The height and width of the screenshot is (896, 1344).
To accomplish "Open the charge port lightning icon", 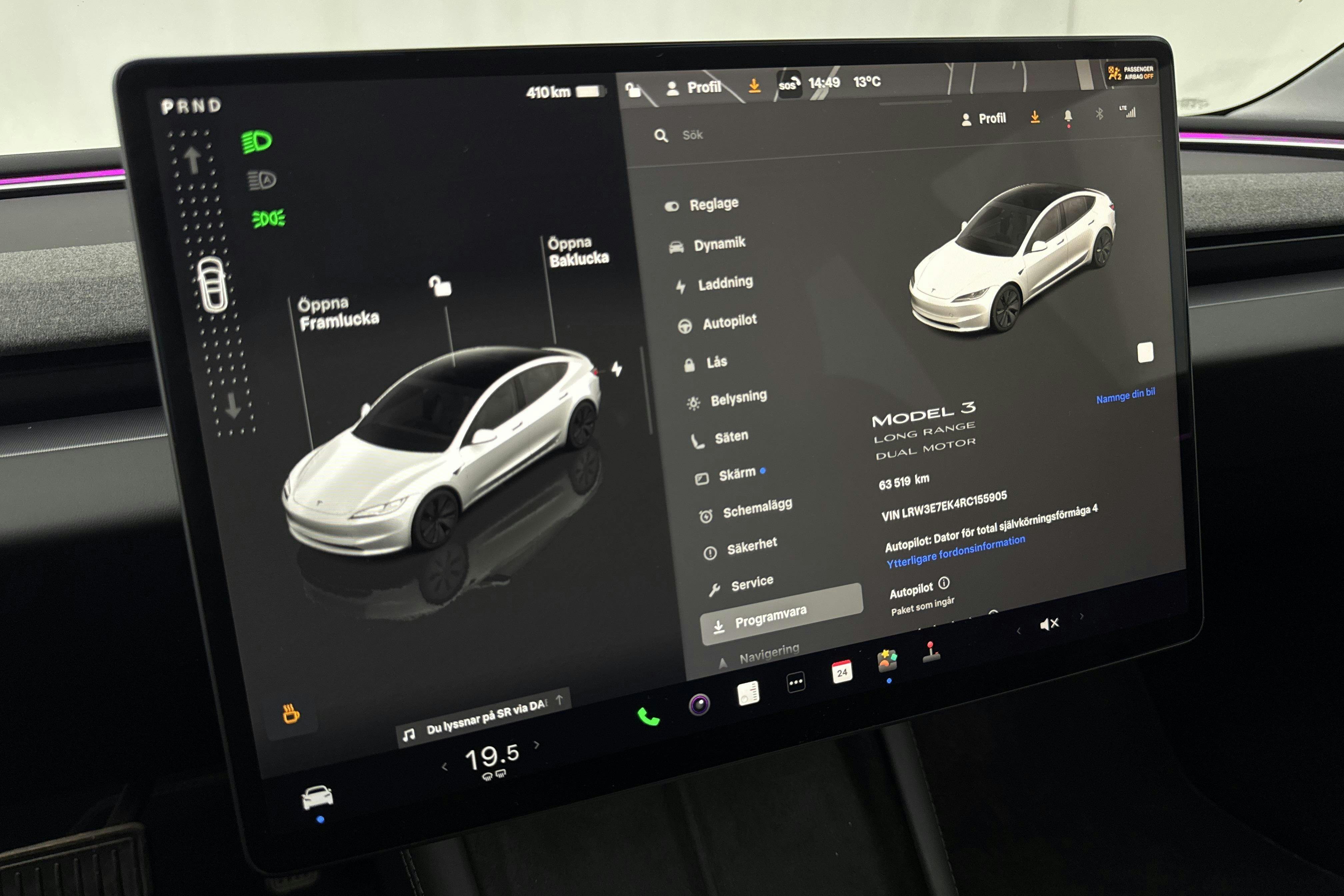I will [617, 369].
